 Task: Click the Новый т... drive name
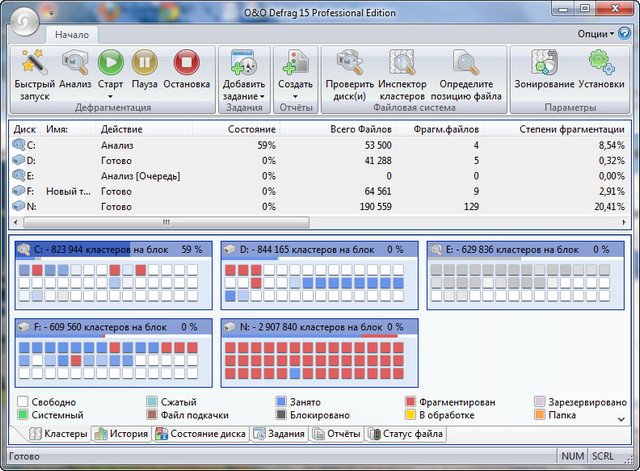68,191
